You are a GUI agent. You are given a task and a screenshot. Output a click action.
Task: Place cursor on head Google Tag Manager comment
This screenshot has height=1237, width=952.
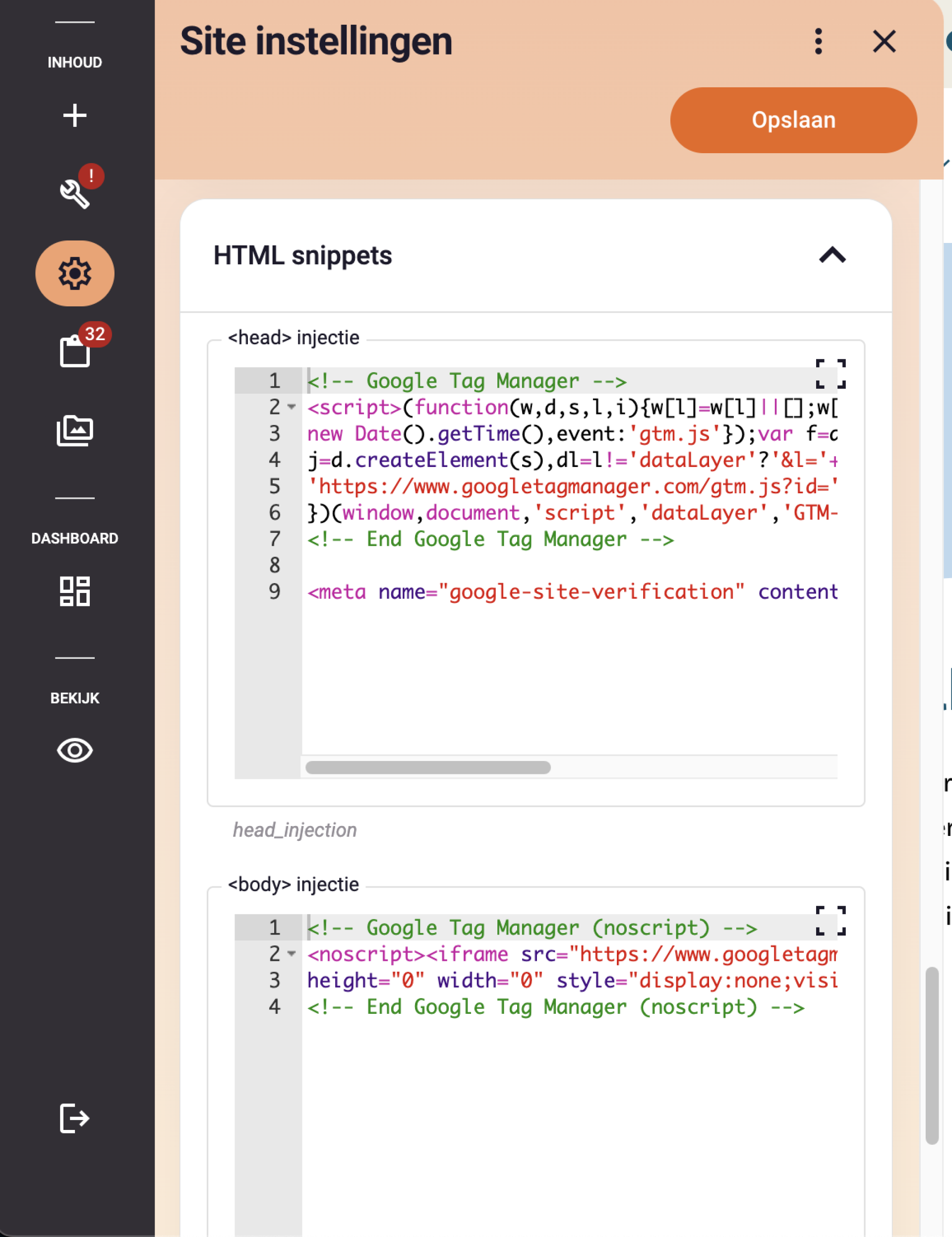pyautogui.click(x=467, y=381)
